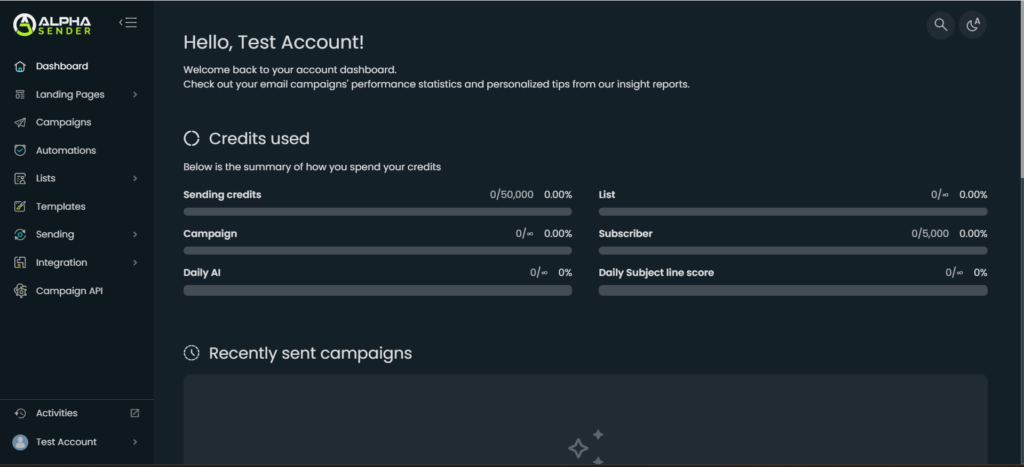Click the Subscriber progress bar

(x=793, y=251)
